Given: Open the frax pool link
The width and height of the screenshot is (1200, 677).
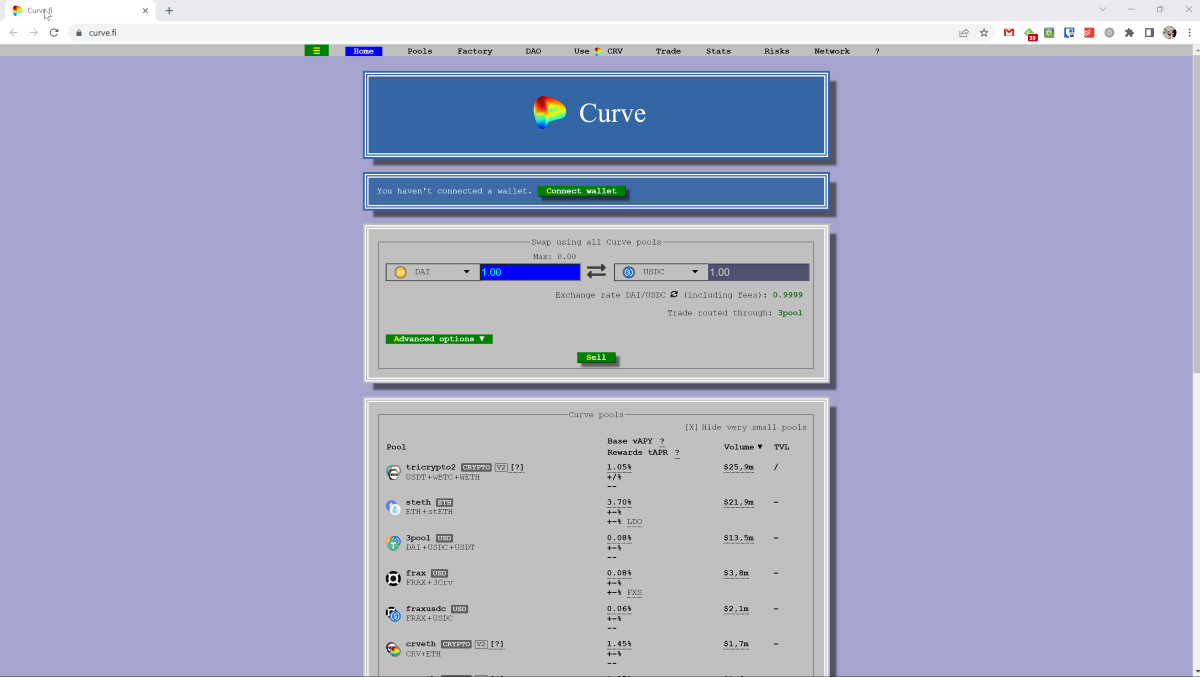Looking at the screenshot, I should (416, 573).
